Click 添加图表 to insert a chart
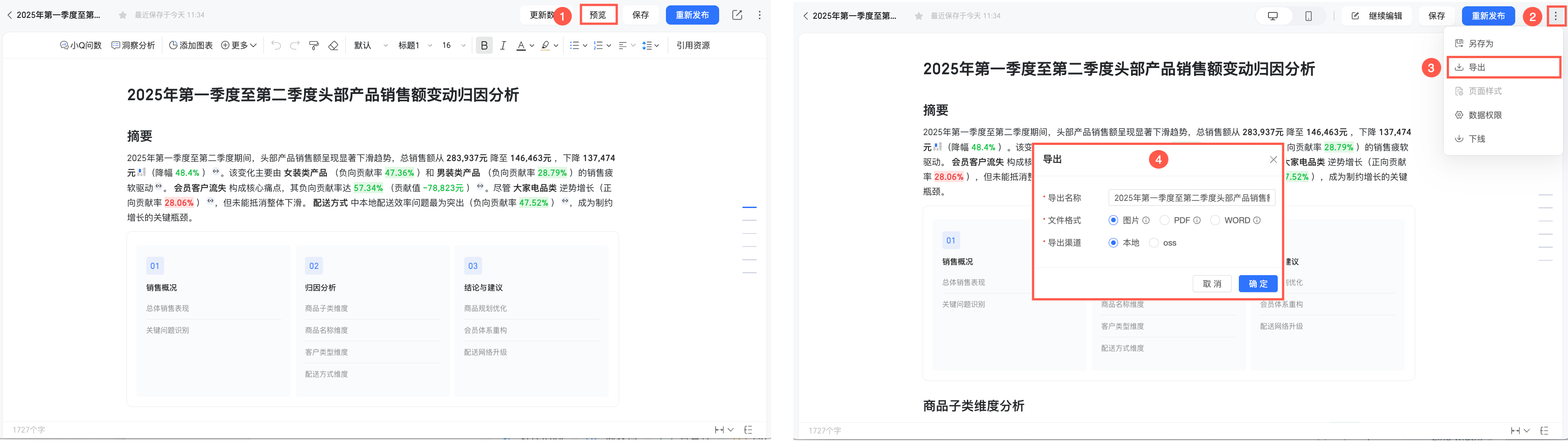The height and width of the screenshot is (442, 1568). [191, 46]
